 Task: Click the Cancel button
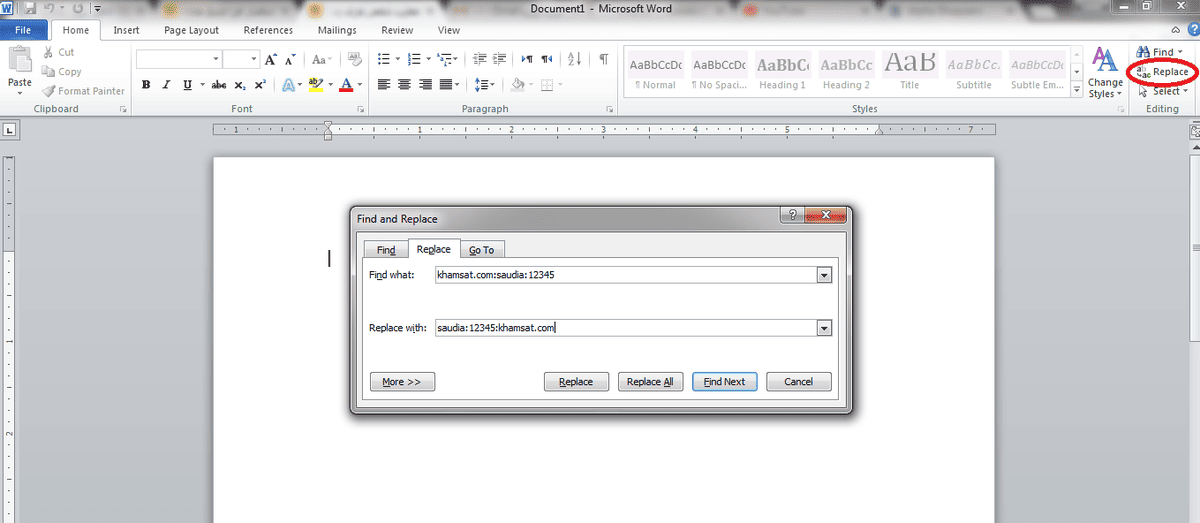point(799,382)
